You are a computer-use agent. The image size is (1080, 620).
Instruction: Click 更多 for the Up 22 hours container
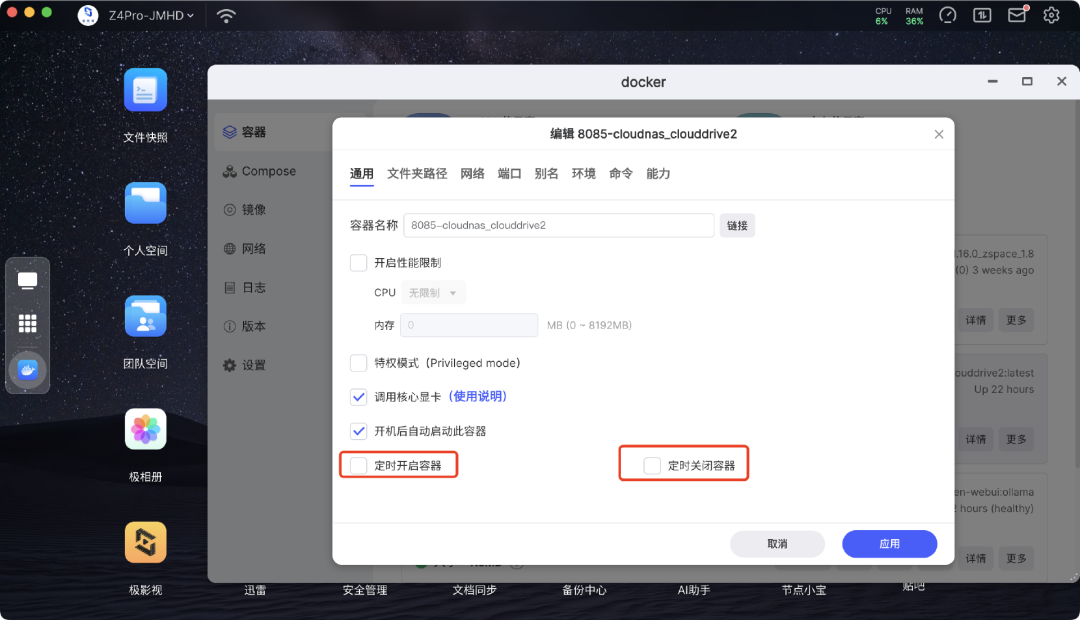click(x=1016, y=440)
